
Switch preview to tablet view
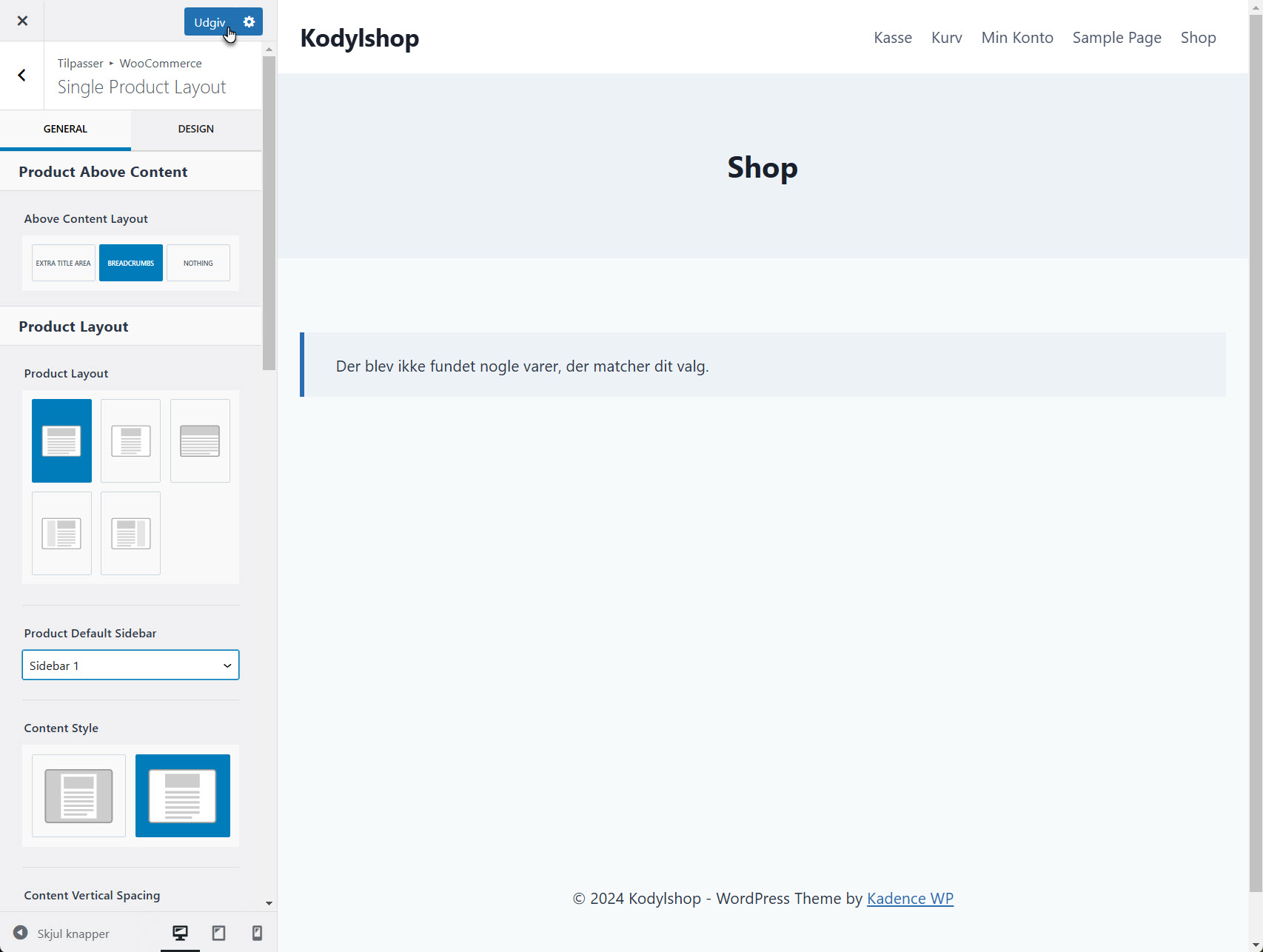pyautogui.click(x=218, y=933)
